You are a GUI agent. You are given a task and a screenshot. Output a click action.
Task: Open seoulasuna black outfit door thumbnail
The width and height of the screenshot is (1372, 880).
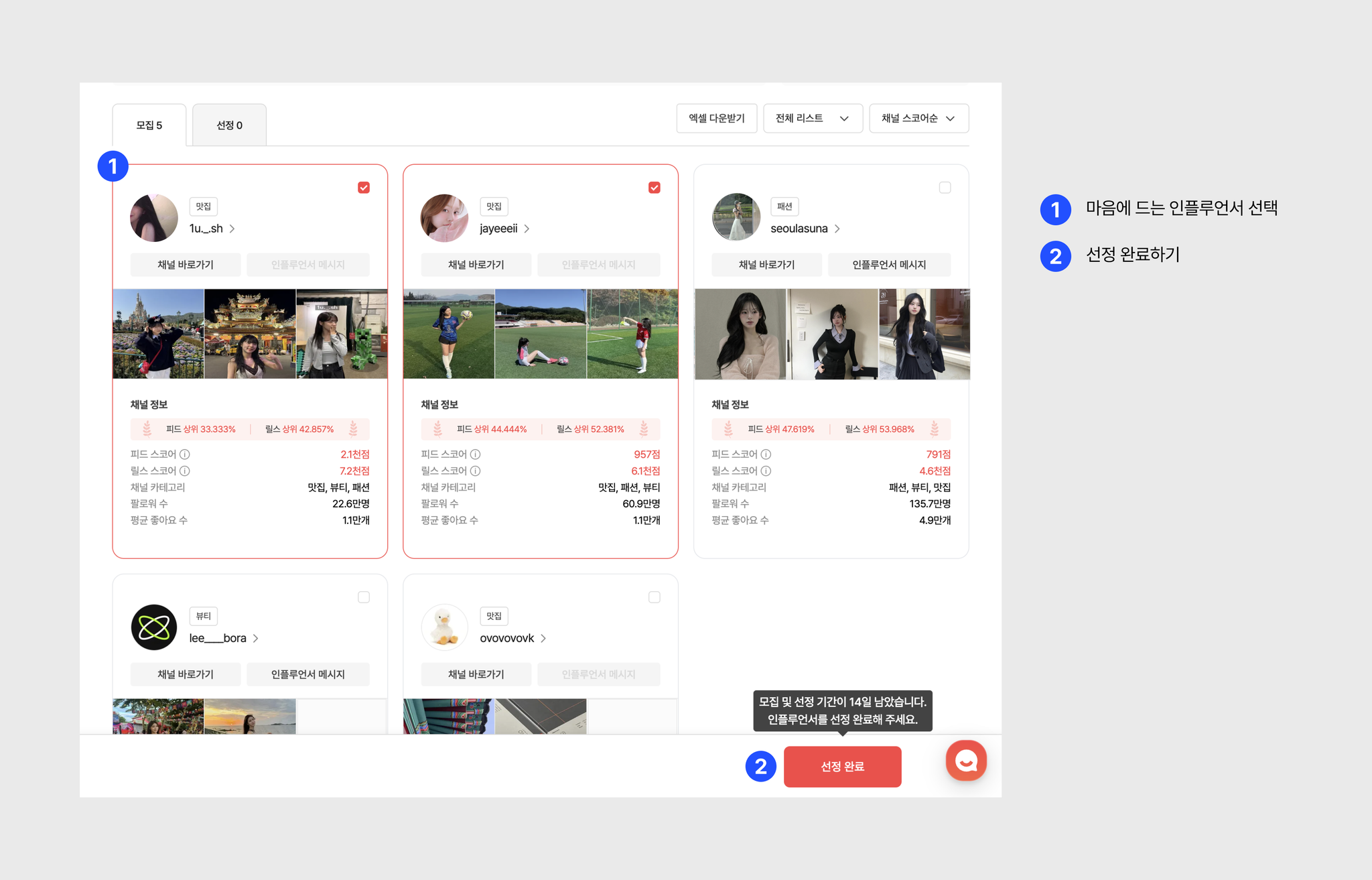point(832,334)
